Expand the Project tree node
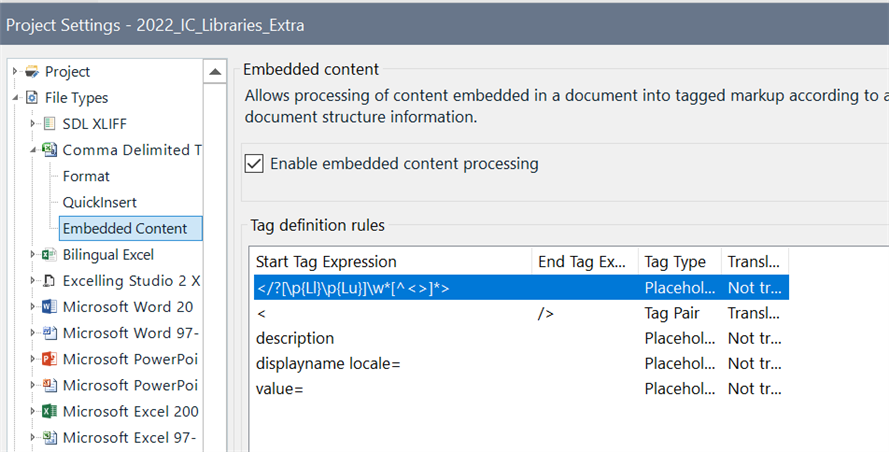The image size is (889, 452). 15,71
